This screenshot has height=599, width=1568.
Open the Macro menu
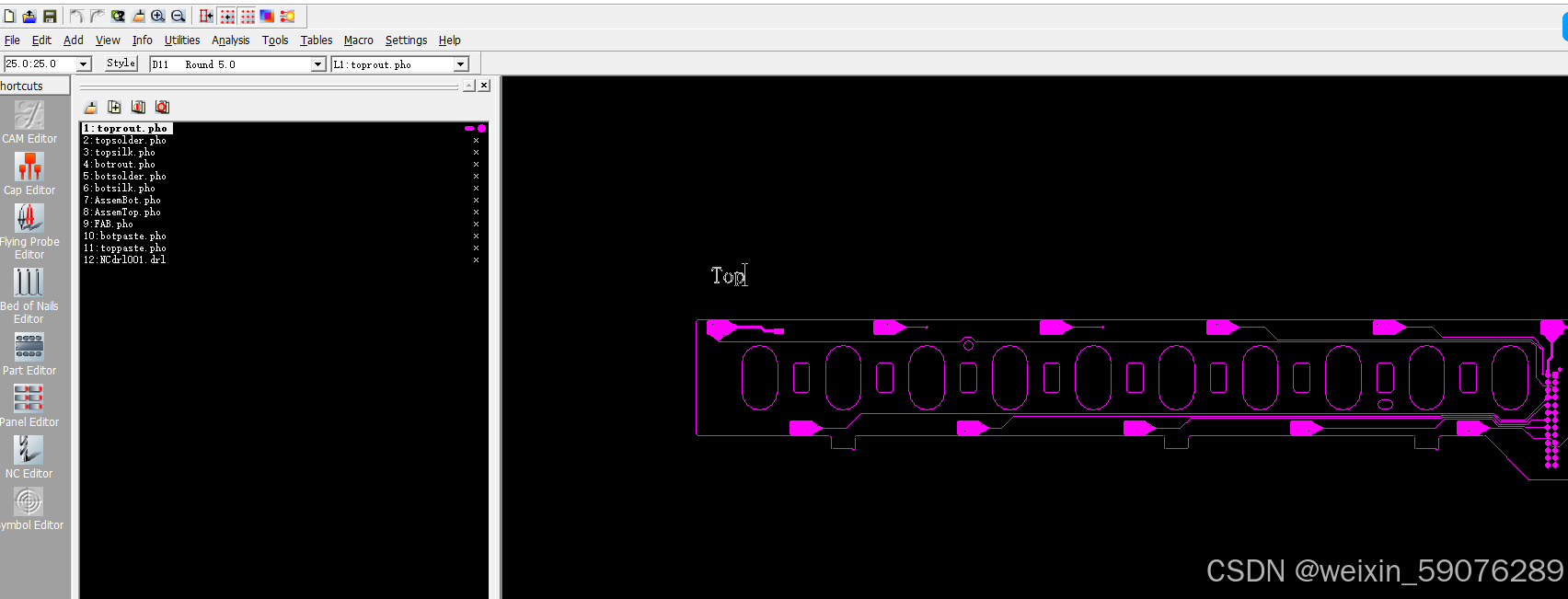click(358, 40)
